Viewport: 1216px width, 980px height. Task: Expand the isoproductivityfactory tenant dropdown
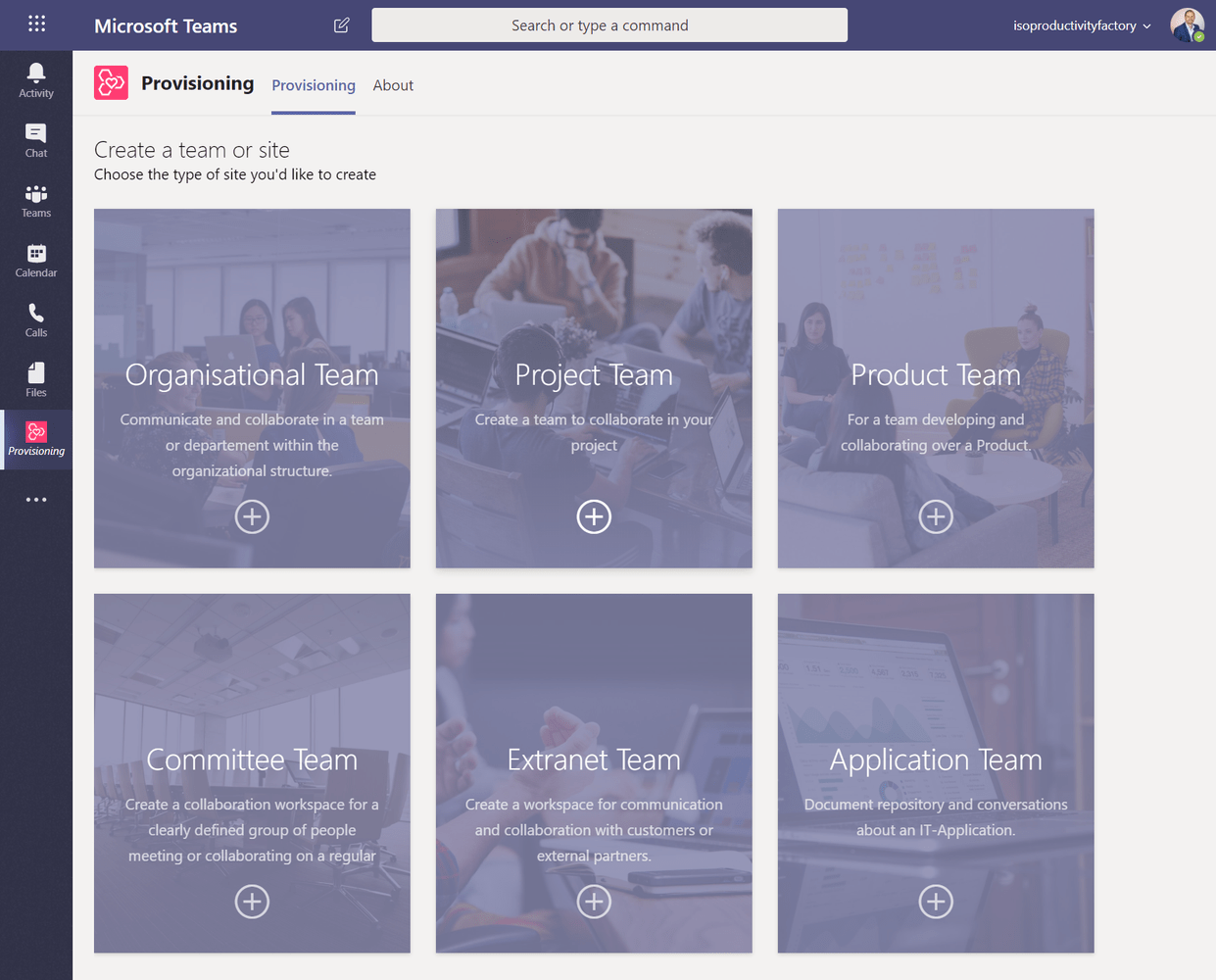[1082, 25]
